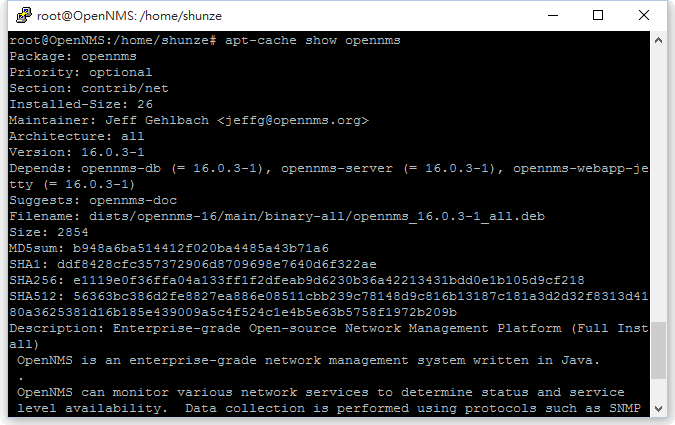
Task: Click the window title text root@OpenNMS
Action: click(129, 16)
